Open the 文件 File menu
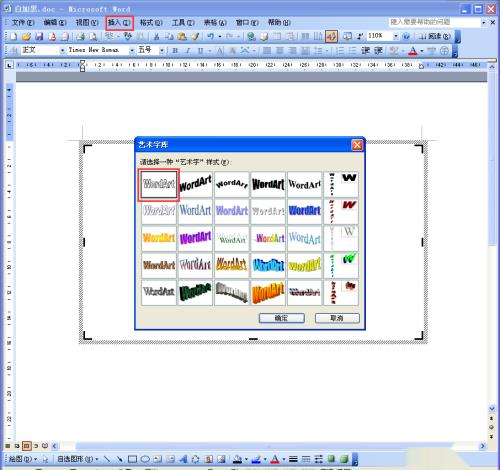Image resolution: width=500 pixels, height=470 pixels. (23, 23)
